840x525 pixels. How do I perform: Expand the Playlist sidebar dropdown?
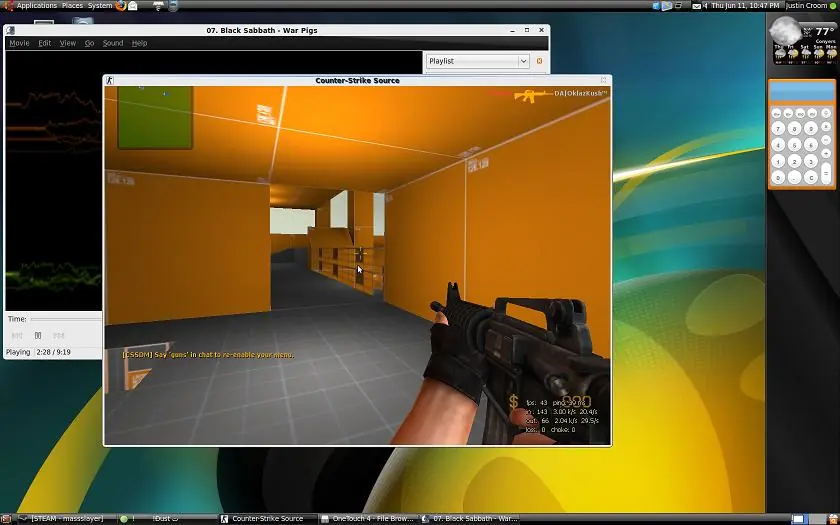point(478,61)
